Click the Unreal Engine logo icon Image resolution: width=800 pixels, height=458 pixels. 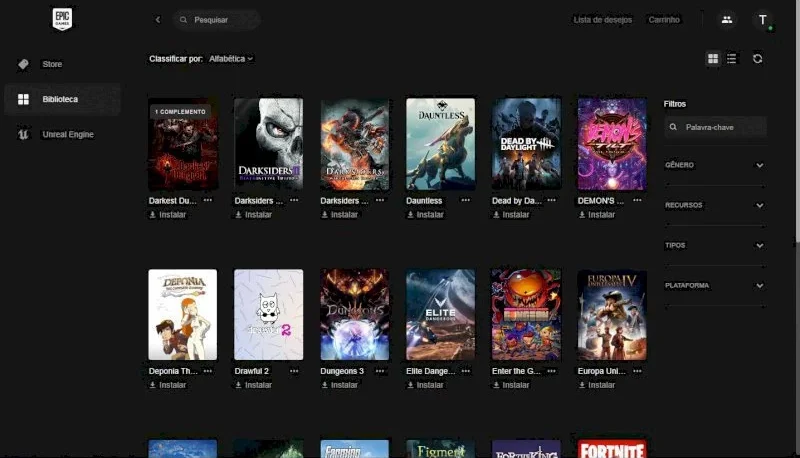[x=23, y=134]
